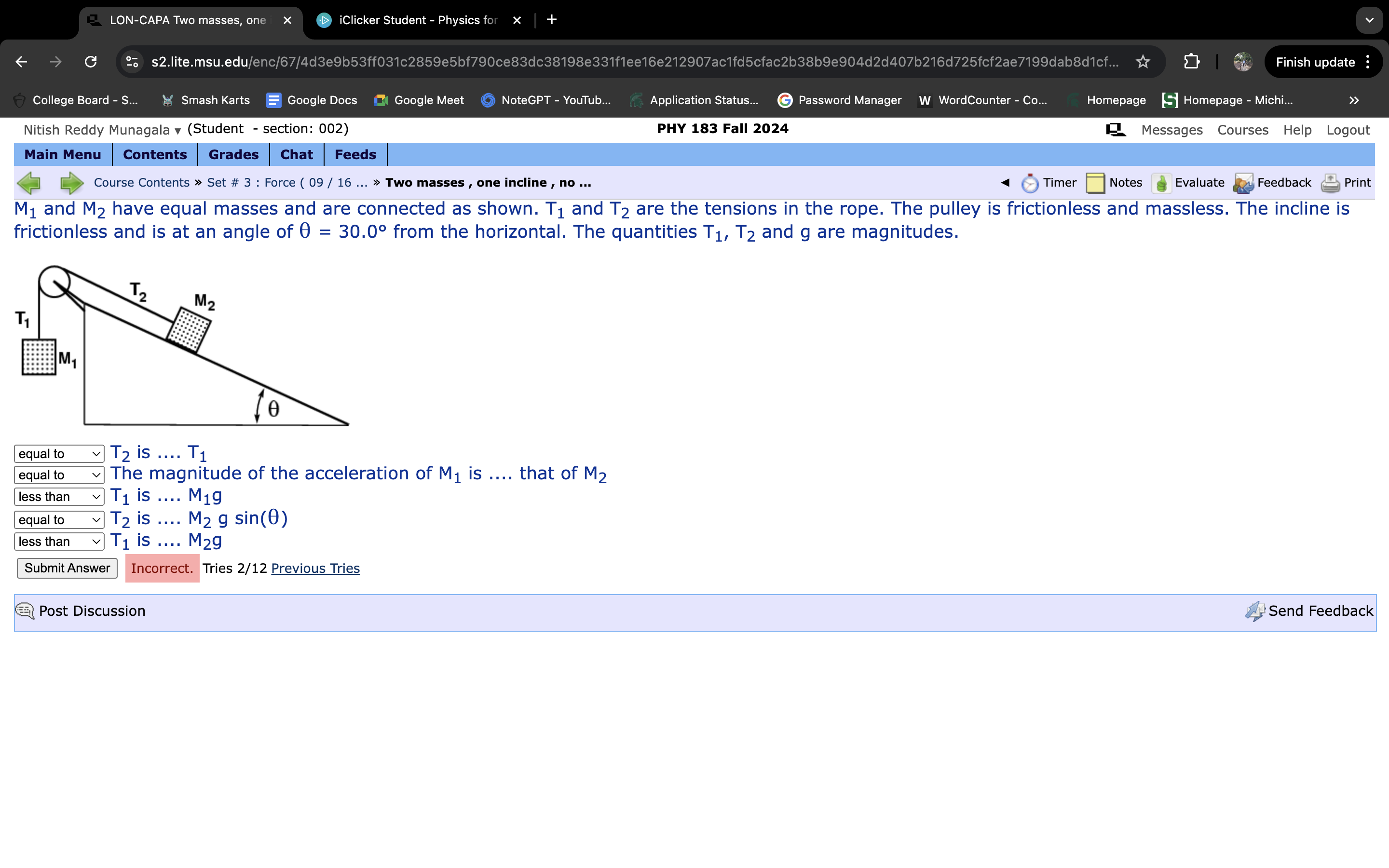This screenshot has height=868, width=1389.
Task: Open dropdown for T2 versus M2 g sin(θ)
Action: coord(58,519)
